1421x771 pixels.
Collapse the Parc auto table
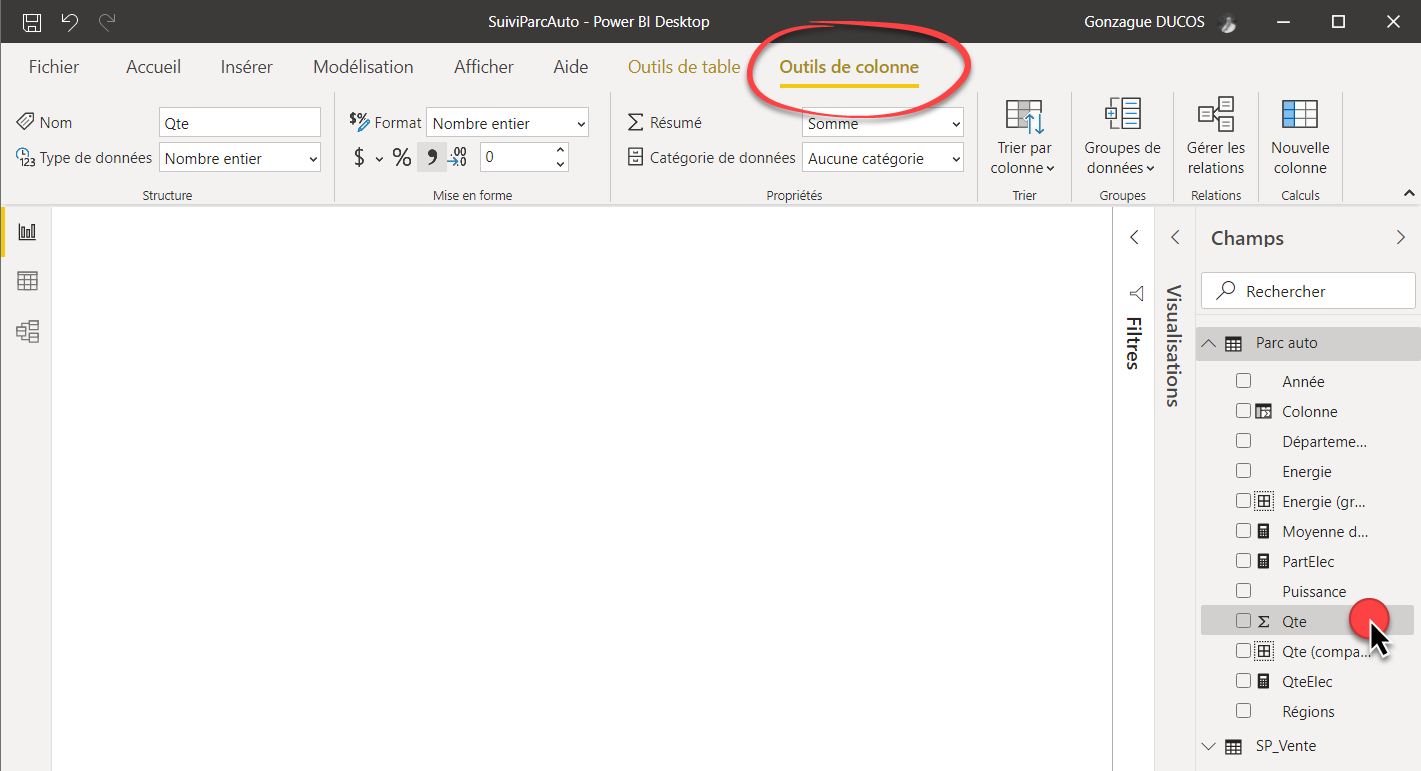pyautogui.click(x=1209, y=343)
